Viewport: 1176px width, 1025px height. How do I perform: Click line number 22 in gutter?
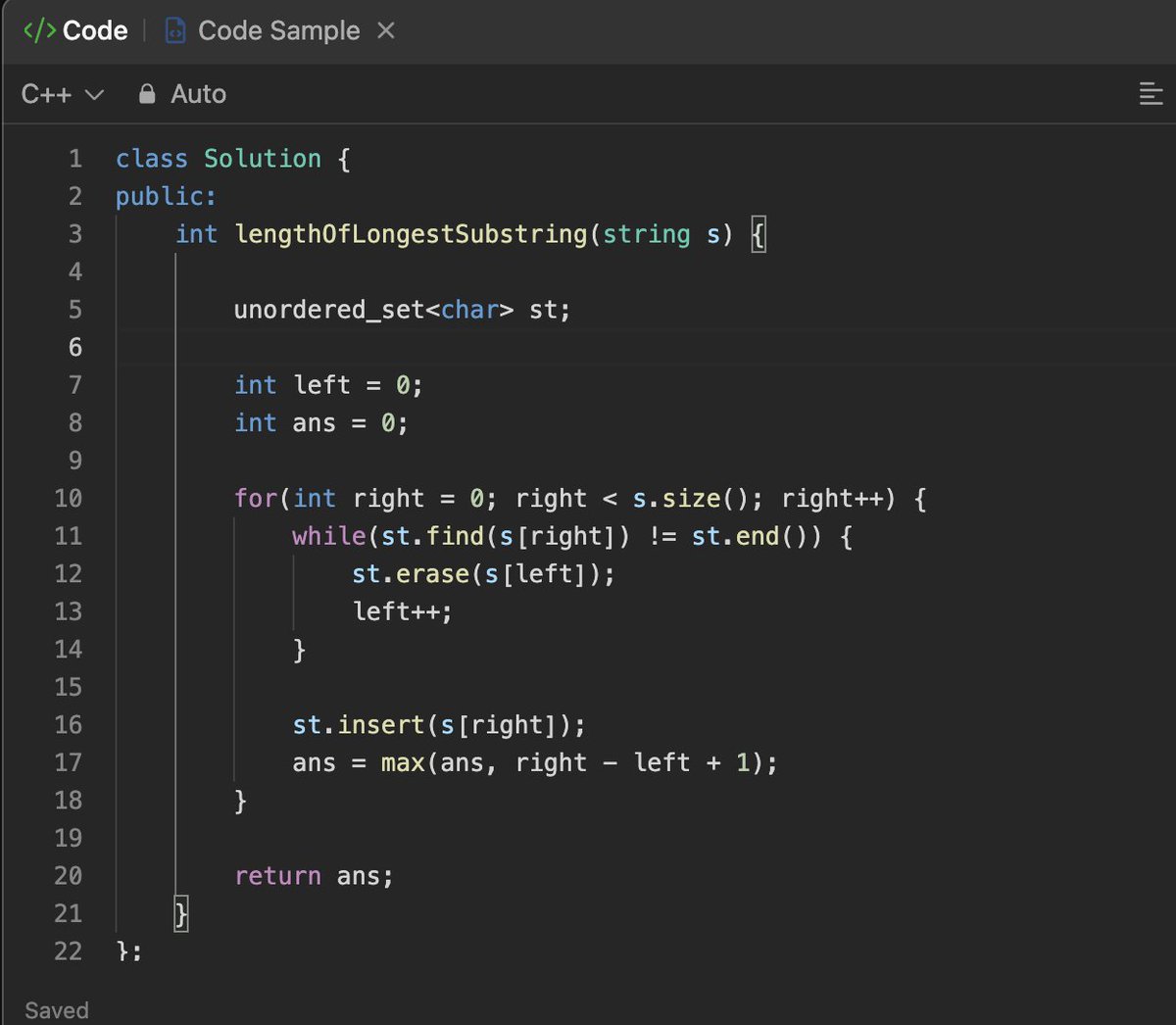coord(69,951)
